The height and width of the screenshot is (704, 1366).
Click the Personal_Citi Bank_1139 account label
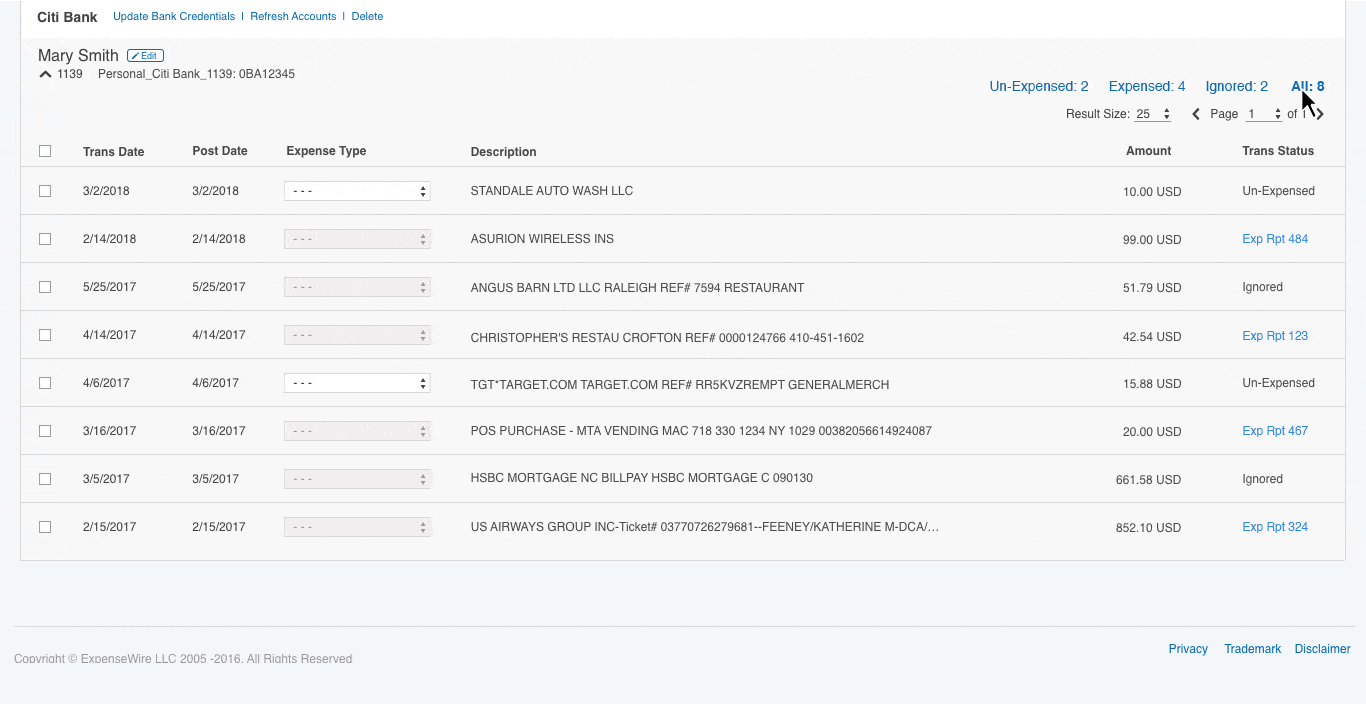196,74
